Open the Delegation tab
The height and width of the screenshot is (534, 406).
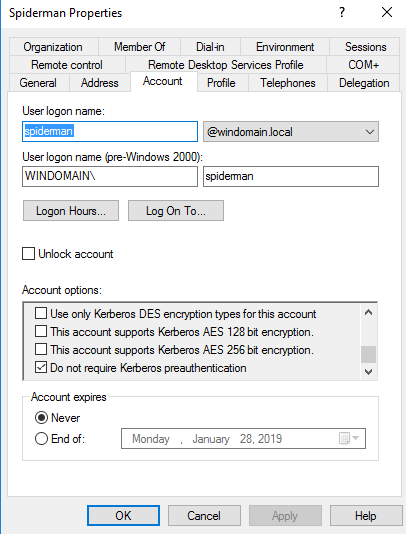point(364,83)
